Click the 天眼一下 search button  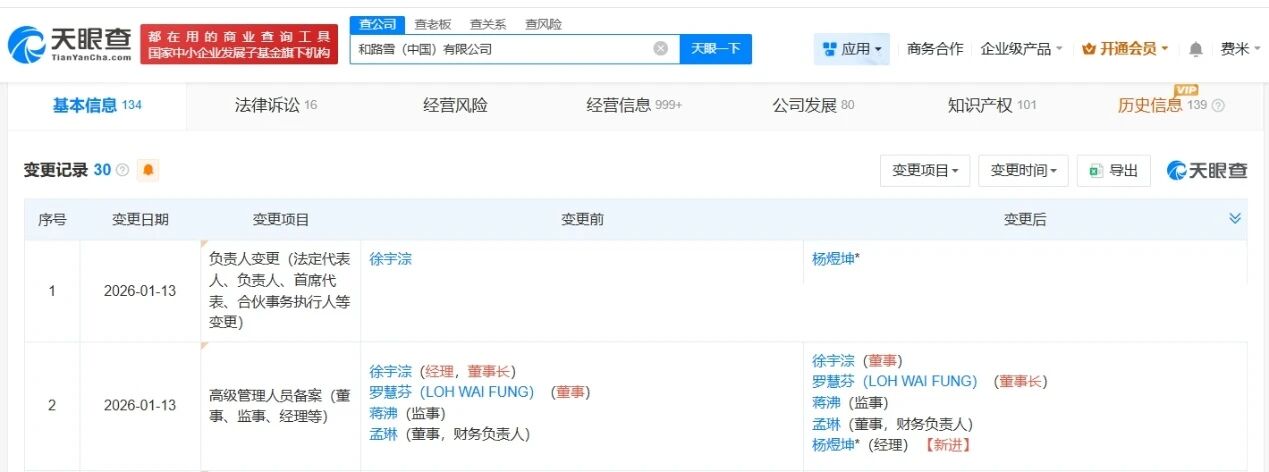716,48
